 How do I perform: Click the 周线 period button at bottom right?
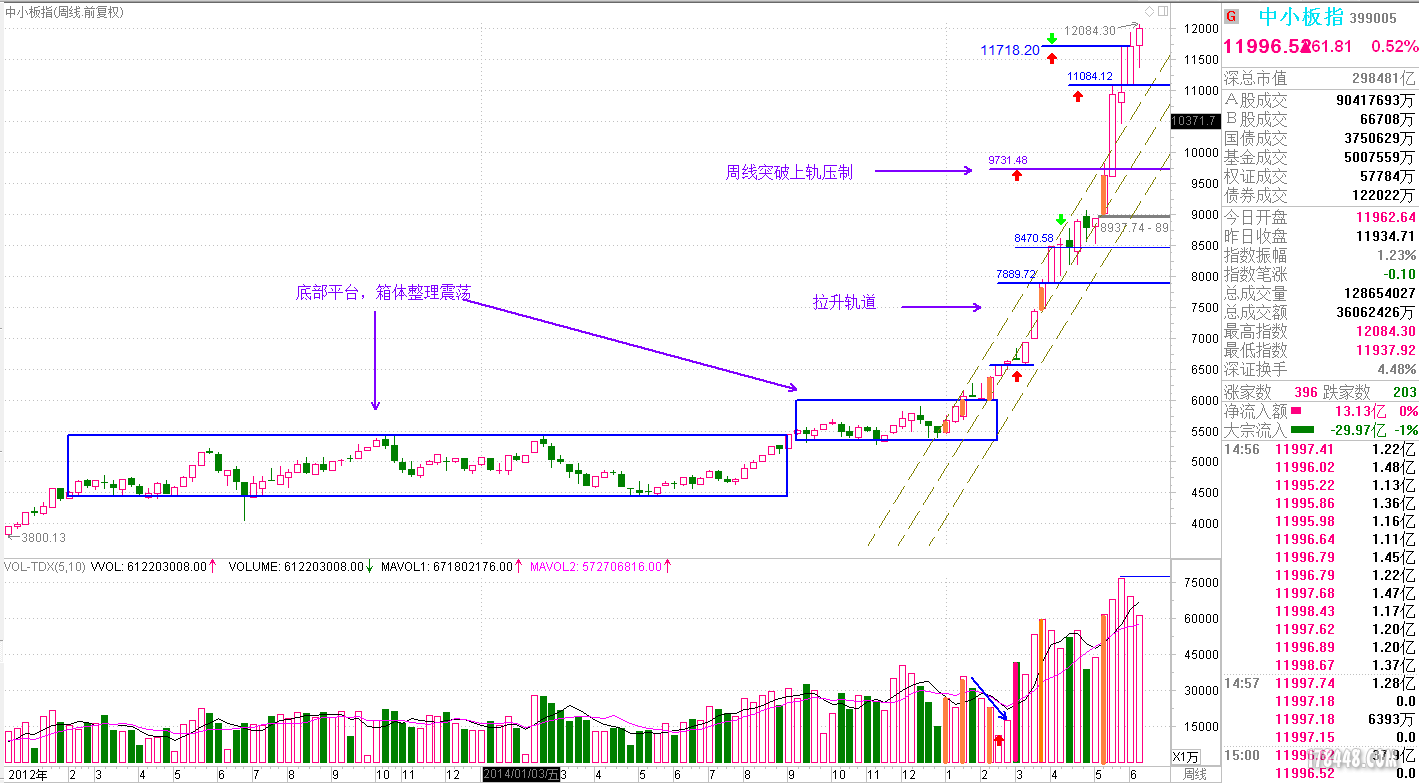(1194, 774)
